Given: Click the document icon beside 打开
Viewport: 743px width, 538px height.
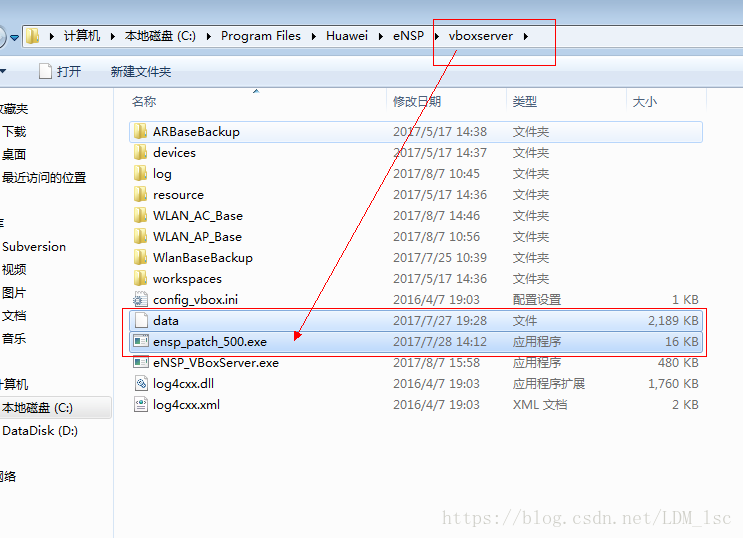Looking at the screenshot, I should [45, 71].
